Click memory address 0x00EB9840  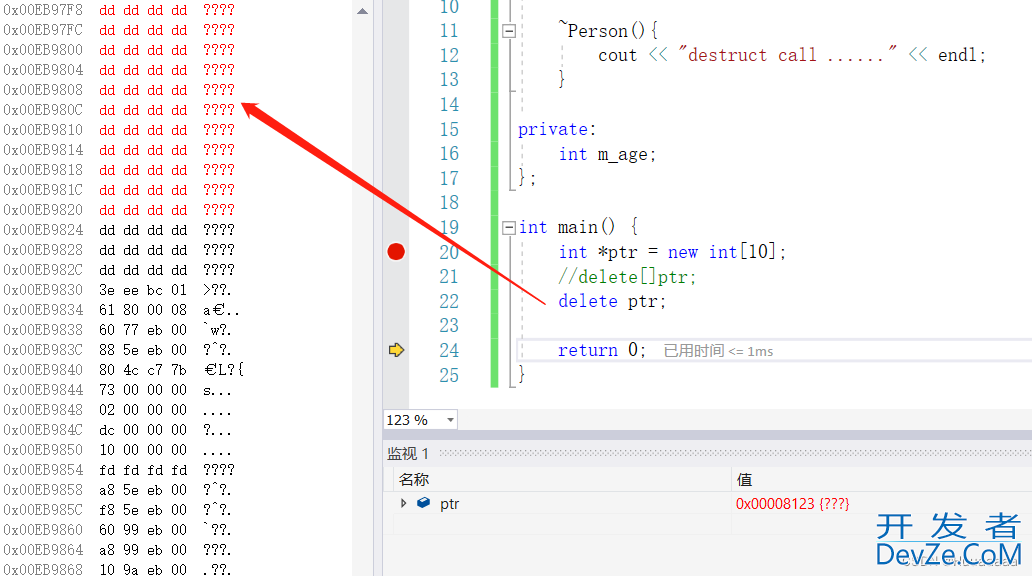[x=43, y=370]
